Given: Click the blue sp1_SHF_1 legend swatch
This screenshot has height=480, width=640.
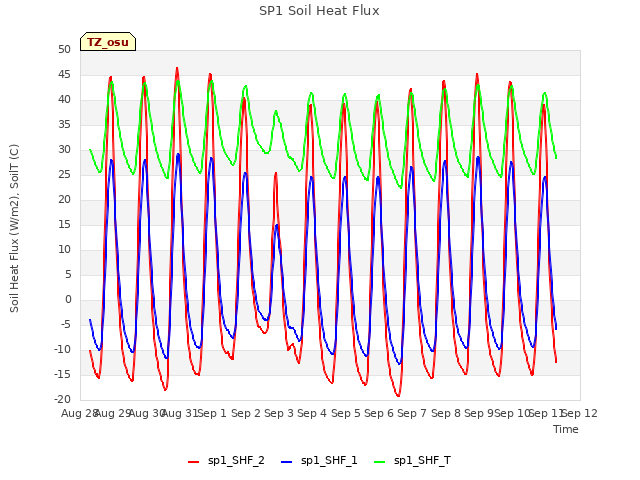Looking at the screenshot, I should [287, 462].
